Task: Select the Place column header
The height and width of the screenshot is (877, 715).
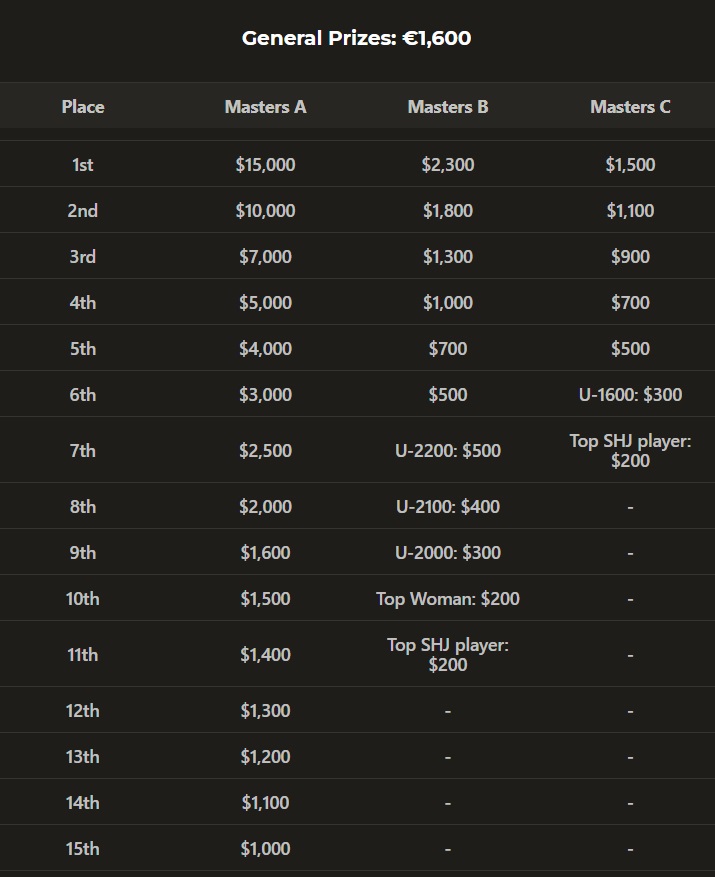Action: [83, 107]
